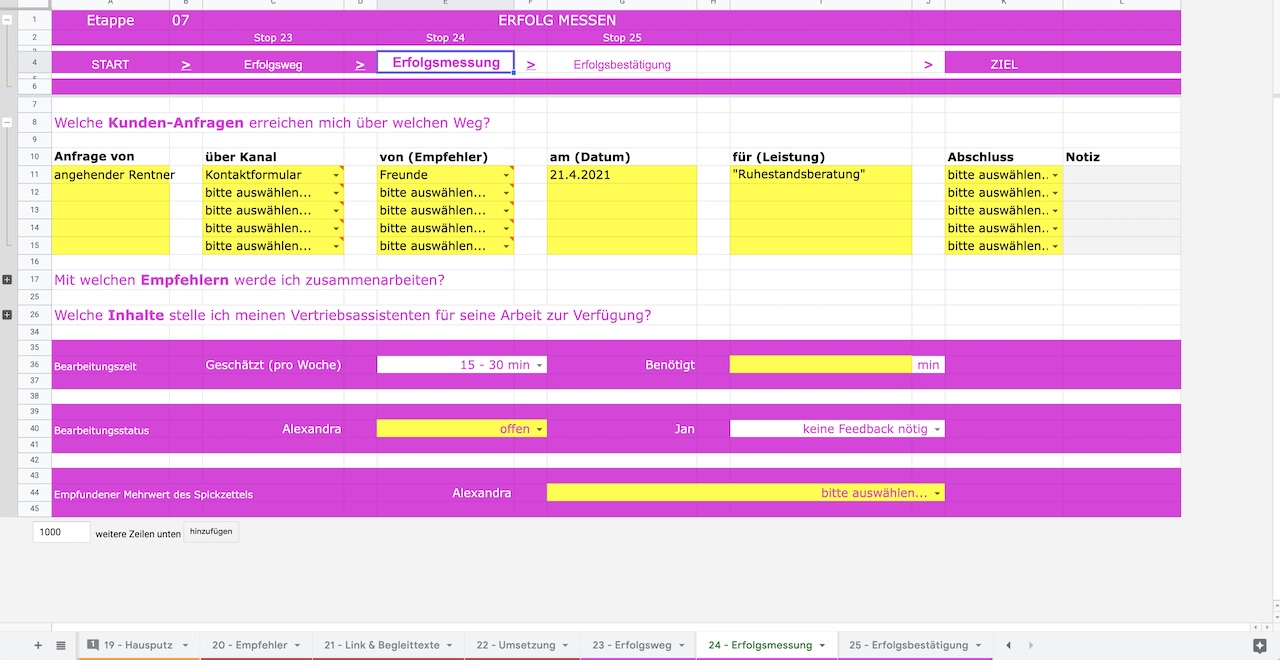The image size is (1280, 660).
Task: Click the > link after Erfolgsmessung
Action: tap(531, 64)
